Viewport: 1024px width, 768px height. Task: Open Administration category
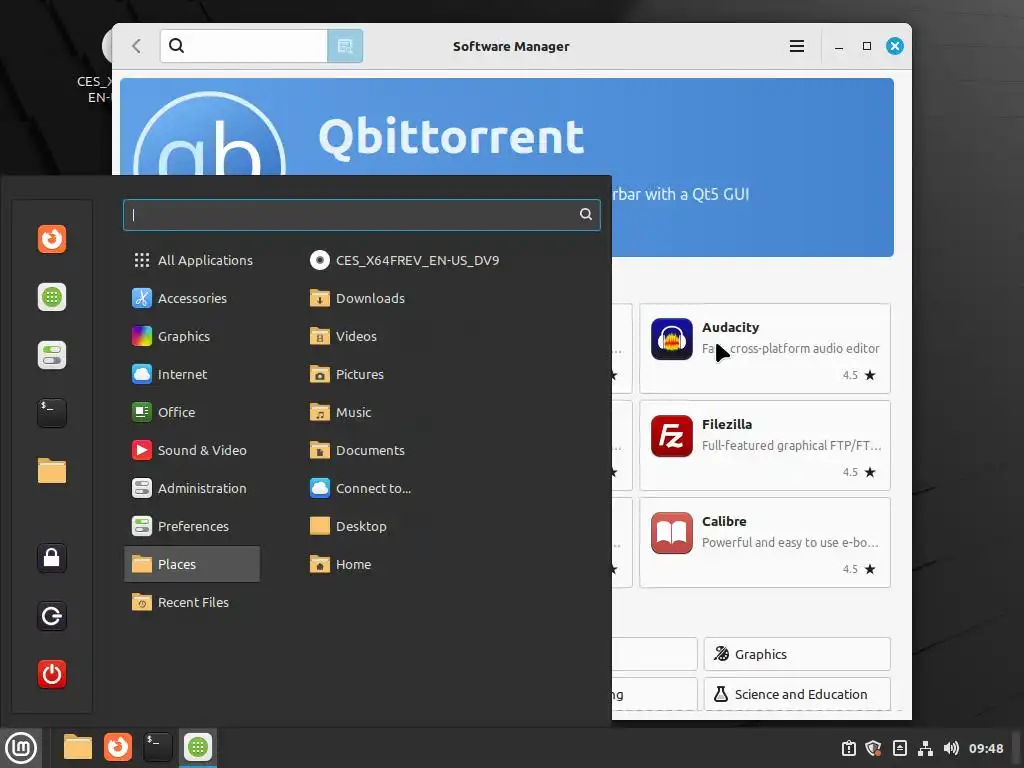pyautogui.click(x=192, y=488)
